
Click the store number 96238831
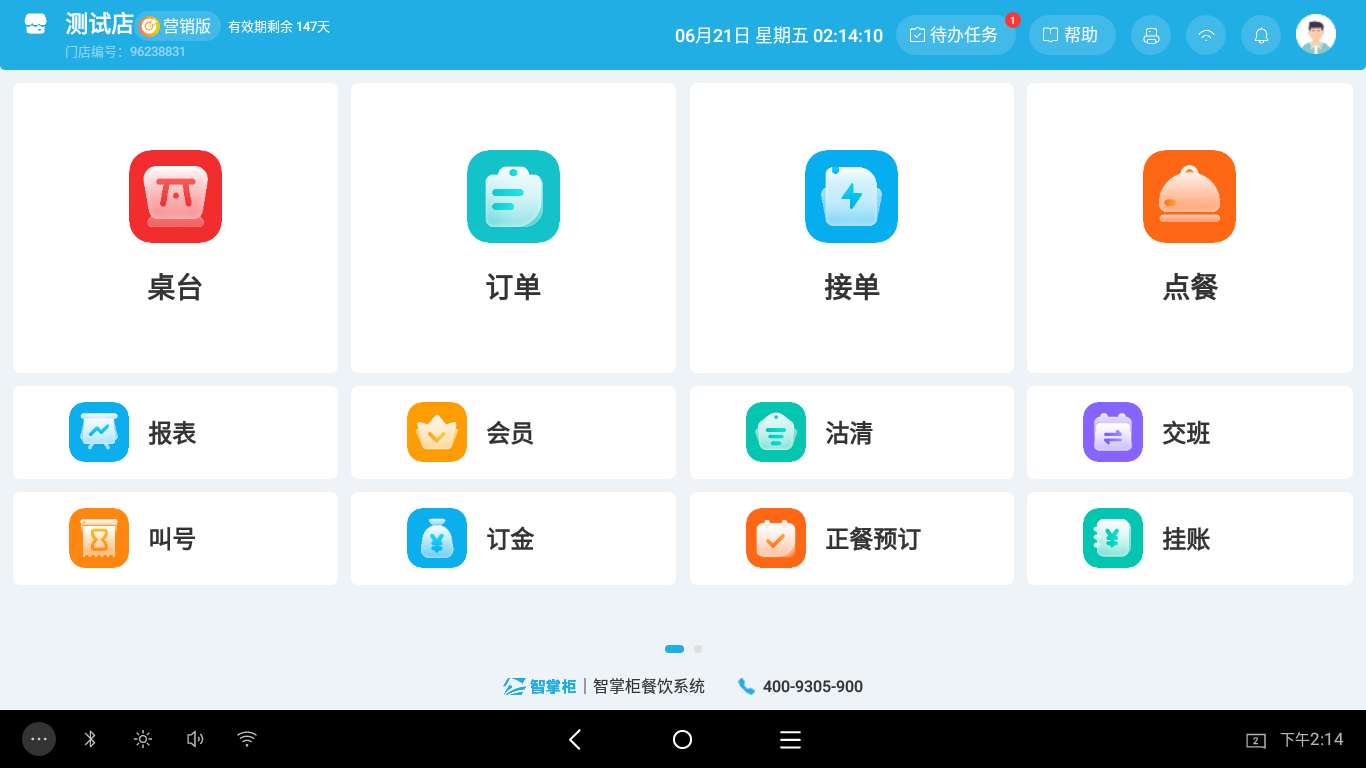coord(158,51)
